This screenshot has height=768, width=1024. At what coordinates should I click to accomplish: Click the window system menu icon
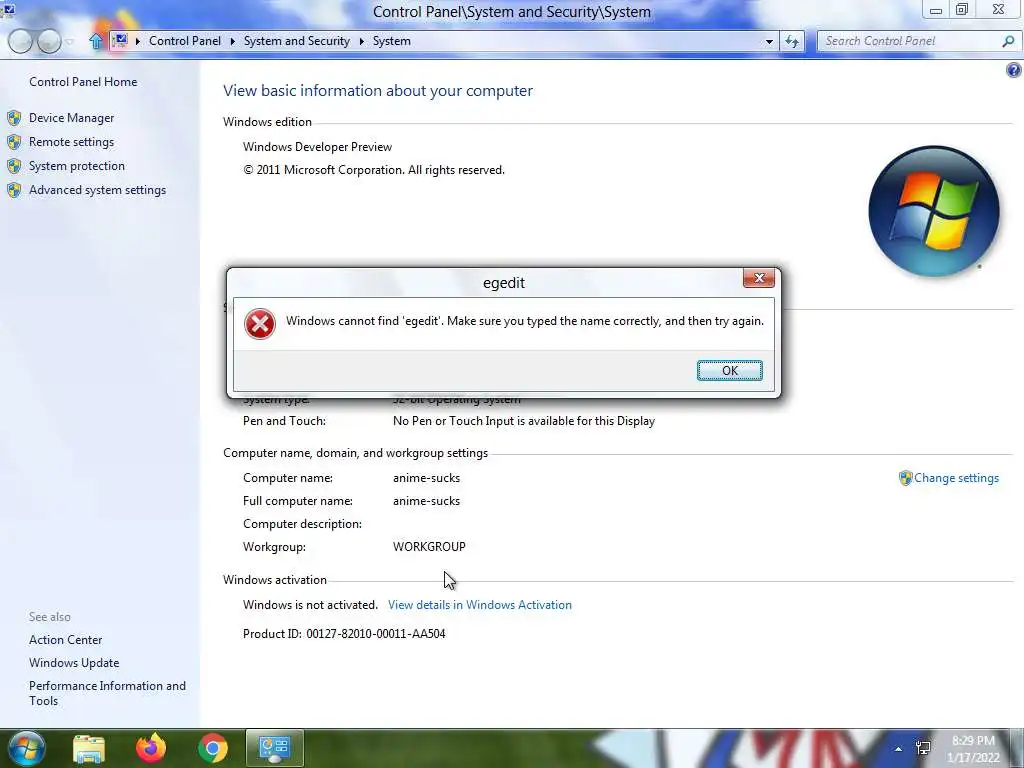click(x=8, y=8)
